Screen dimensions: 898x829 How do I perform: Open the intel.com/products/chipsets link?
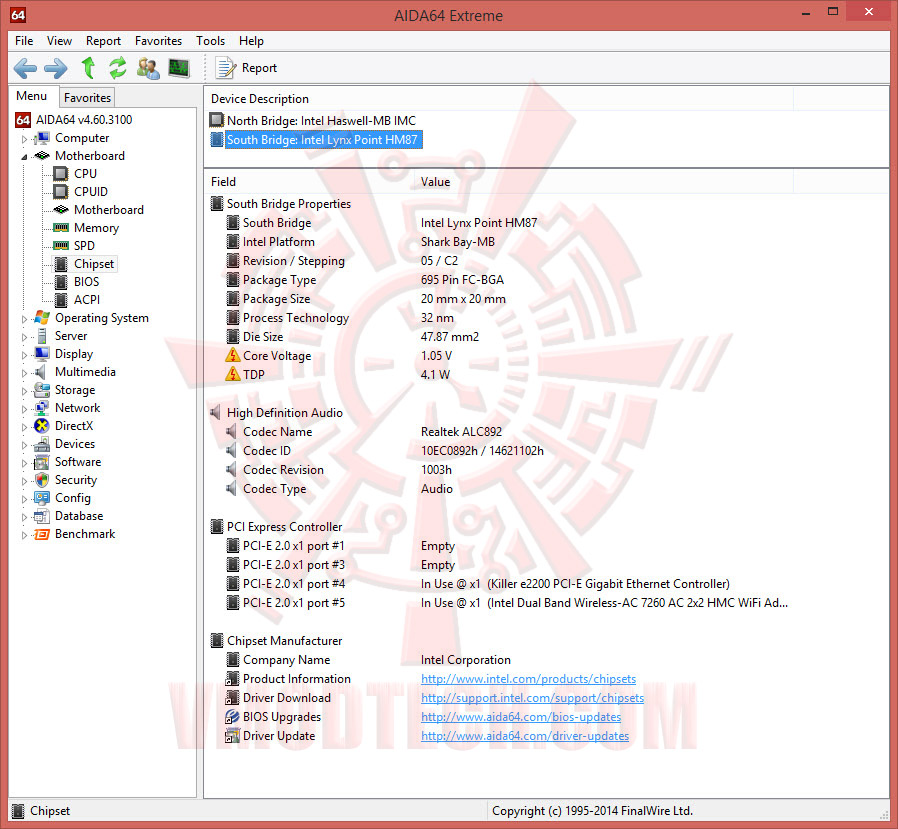point(528,679)
